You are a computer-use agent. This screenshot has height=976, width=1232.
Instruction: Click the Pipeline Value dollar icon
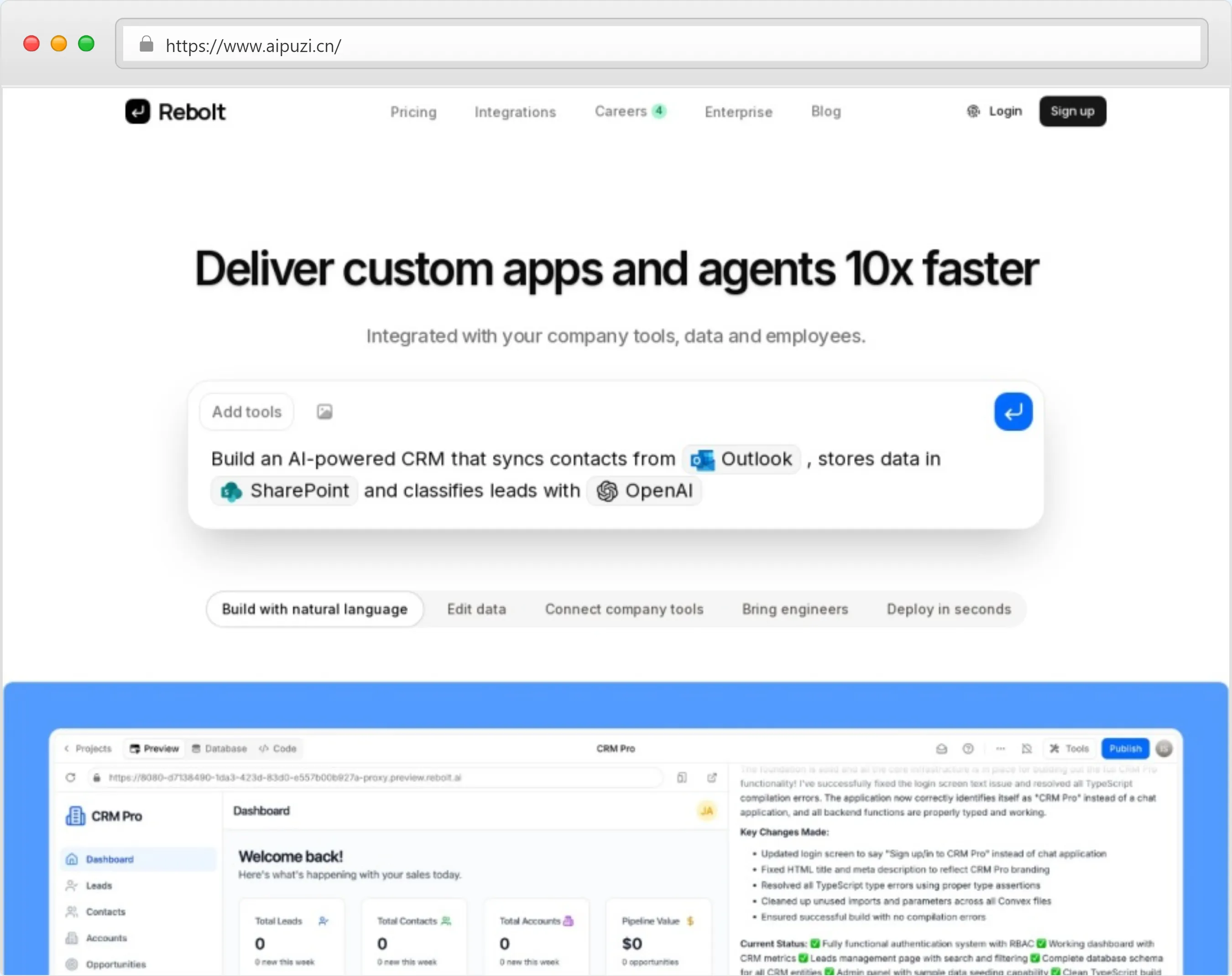[x=690, y=921]
